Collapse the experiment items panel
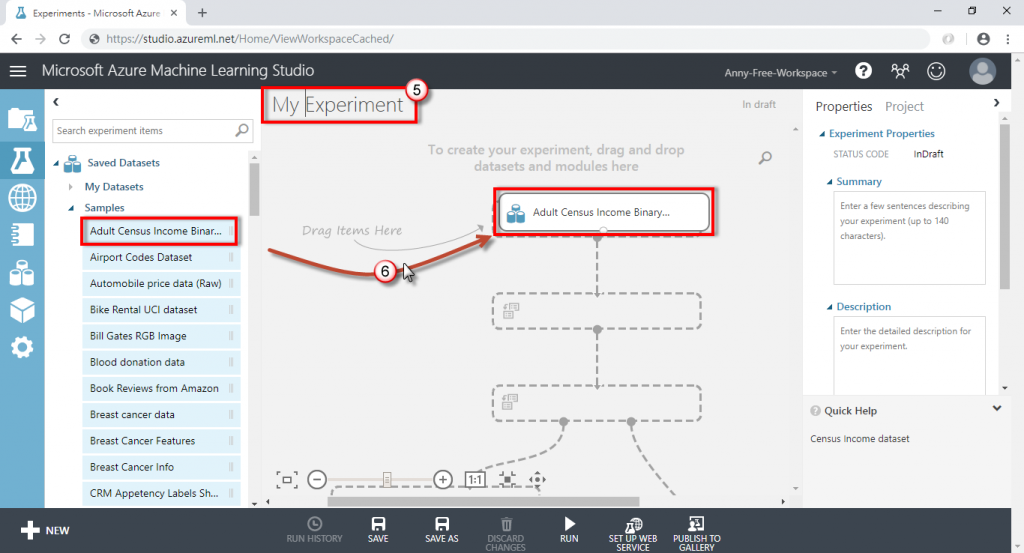The height and width of the screenshot is (553, 1024). [56, 102]
